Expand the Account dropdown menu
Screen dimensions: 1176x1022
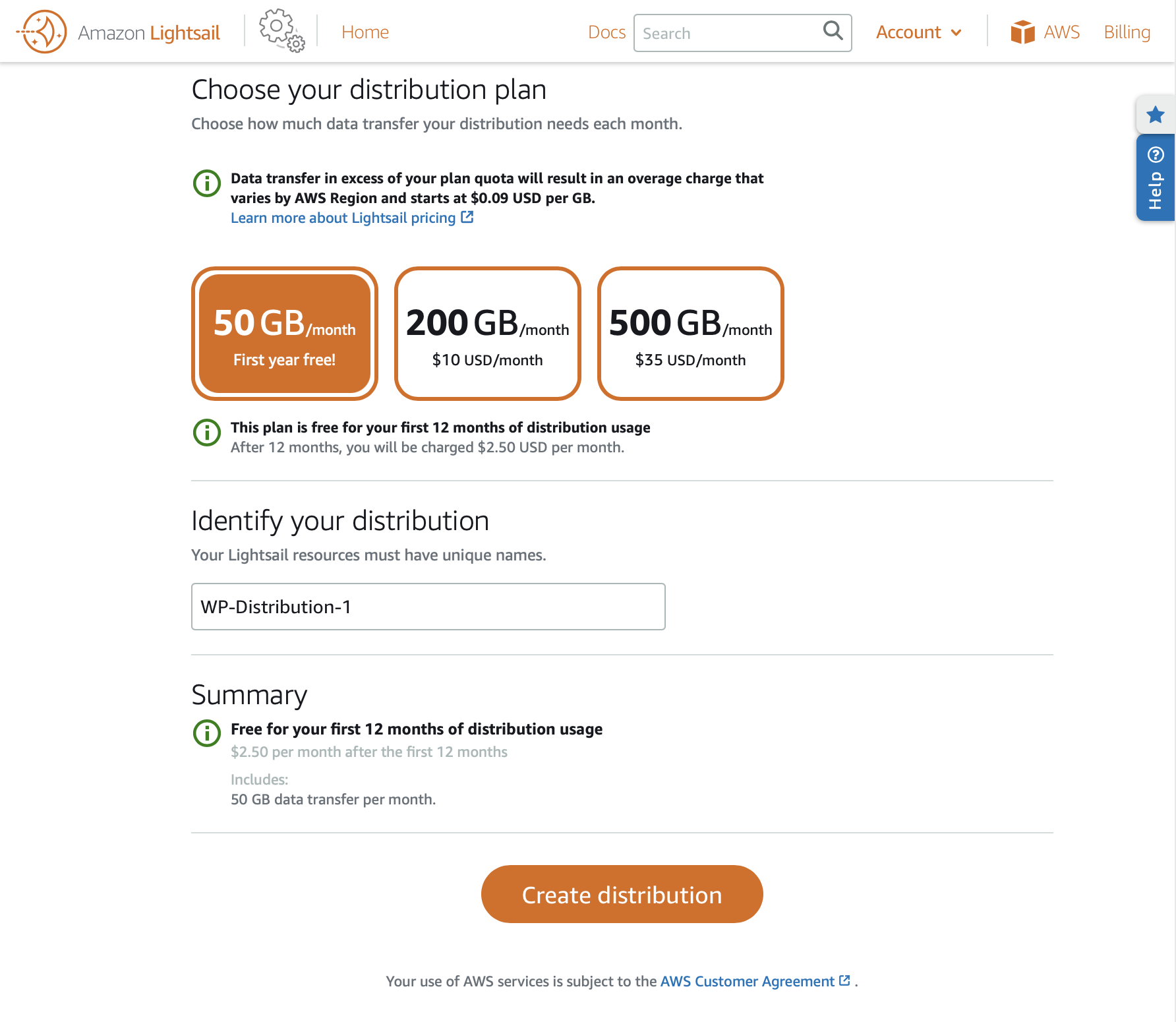click(918, 32)
